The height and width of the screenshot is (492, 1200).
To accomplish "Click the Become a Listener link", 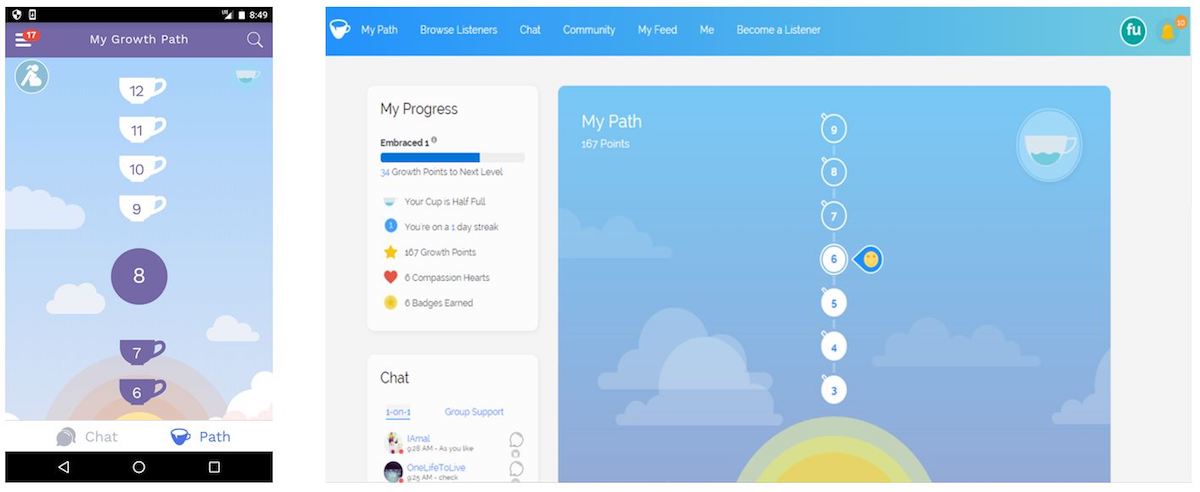I will tap(778, 30).
